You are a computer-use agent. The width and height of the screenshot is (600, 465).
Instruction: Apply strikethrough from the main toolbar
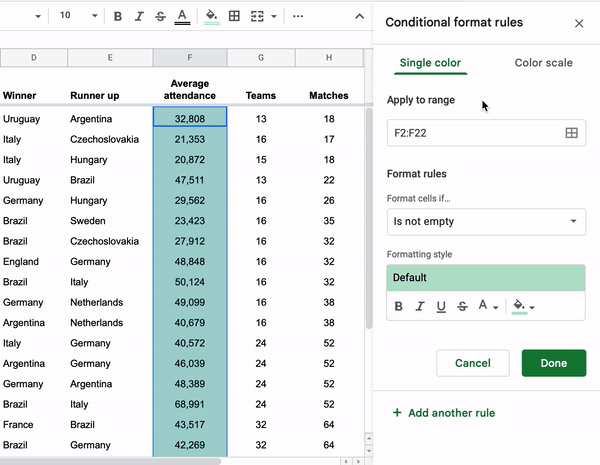click(x=160, y=16)
